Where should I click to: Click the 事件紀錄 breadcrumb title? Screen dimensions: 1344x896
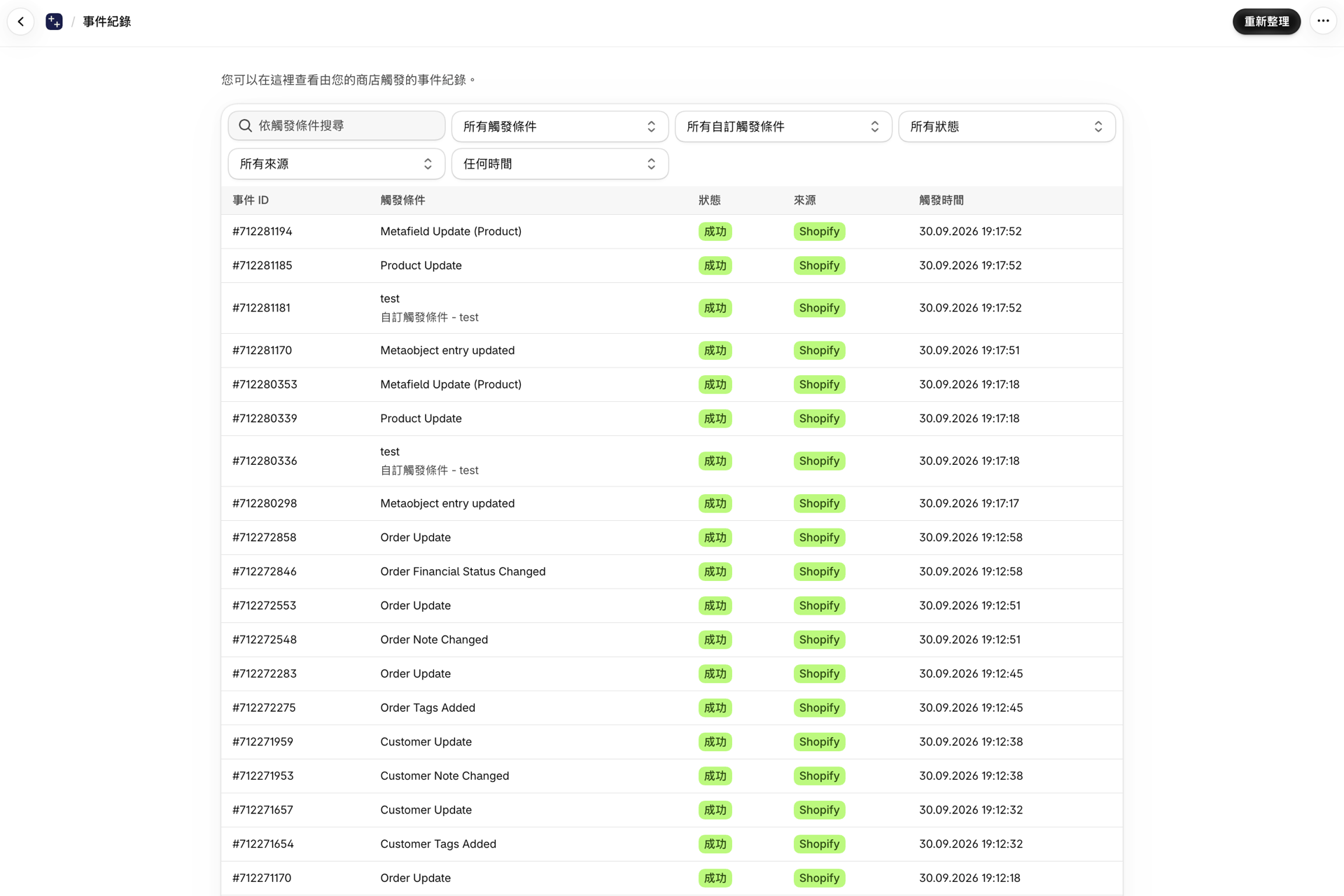point(107,22)
